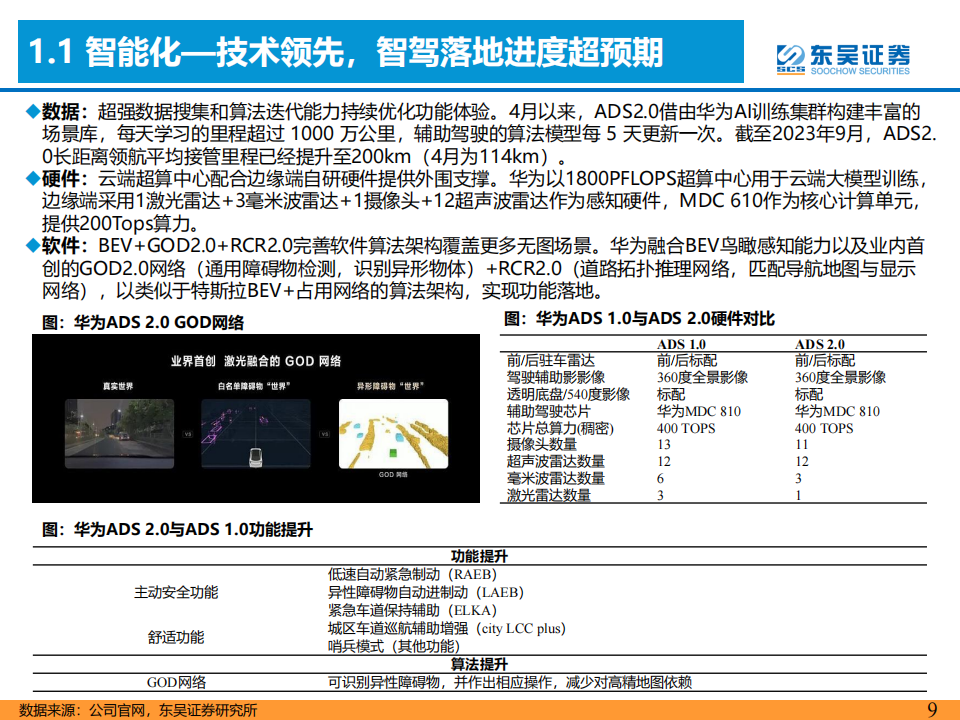The height and width of the screenshot is (720, 960).
Task: Click the "舒适功能" category cell
Action: click(176, 637)
